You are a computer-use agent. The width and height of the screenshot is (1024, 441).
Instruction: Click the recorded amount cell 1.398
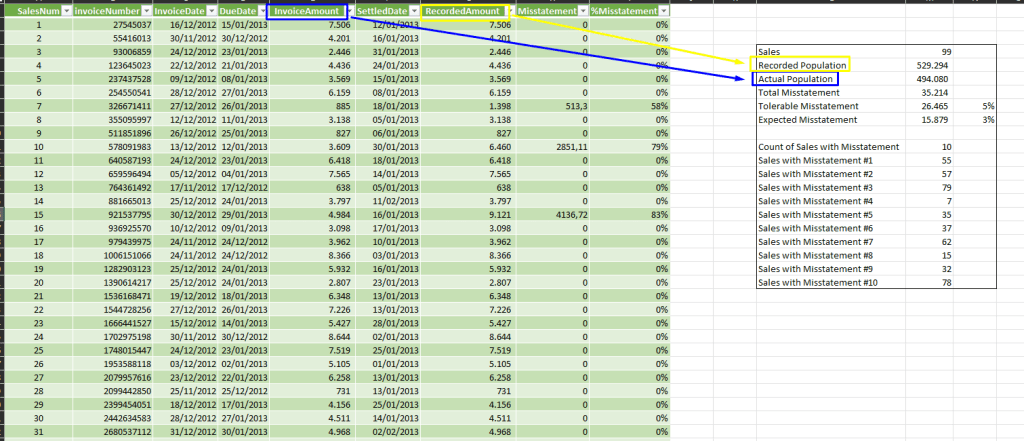(467, 106)
